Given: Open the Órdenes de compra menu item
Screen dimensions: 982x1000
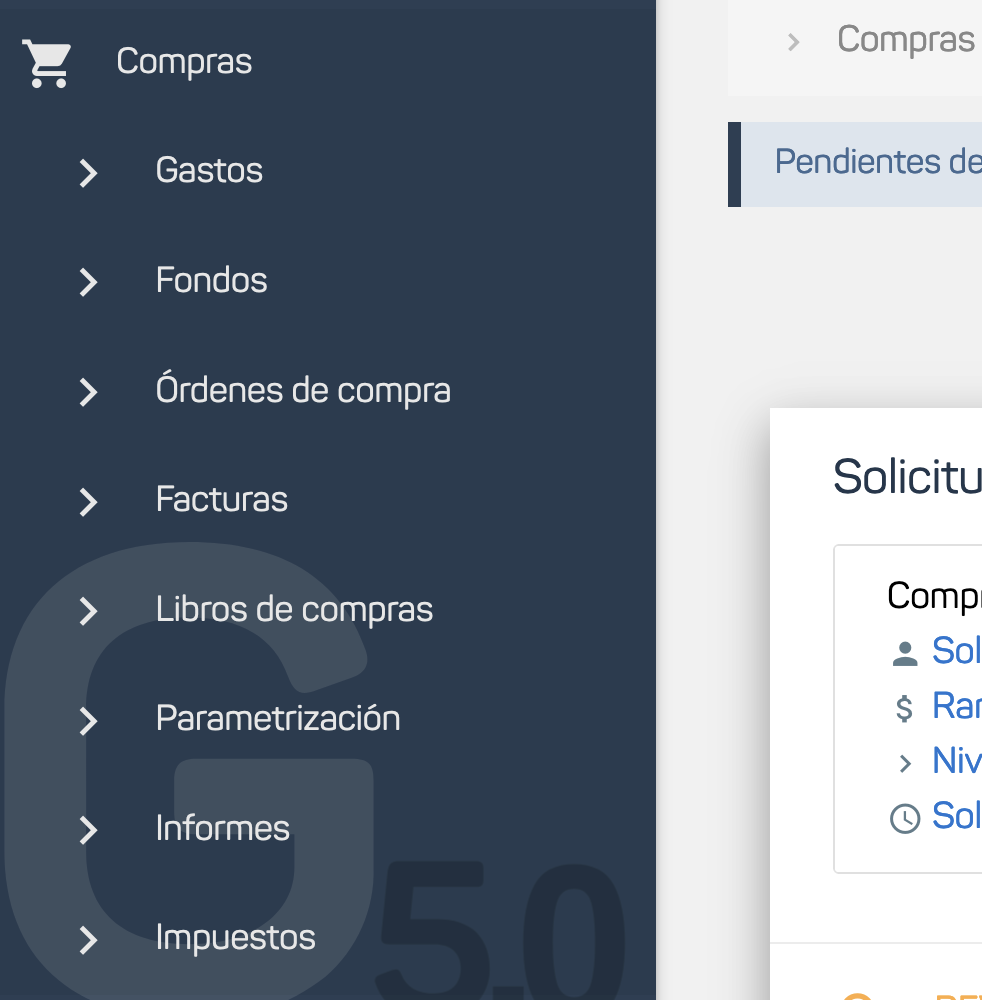Looking at the screenshot, I should 303,390.
